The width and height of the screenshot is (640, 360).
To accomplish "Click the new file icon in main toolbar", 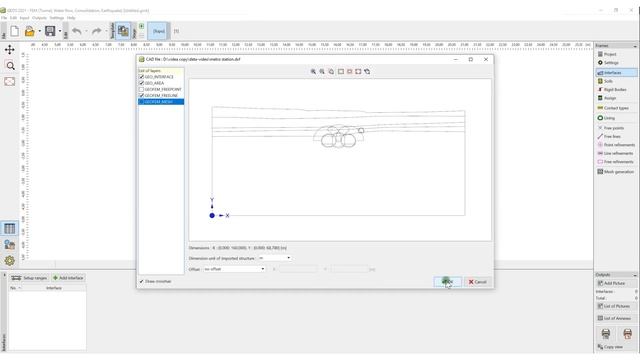I will pos(15,31).
